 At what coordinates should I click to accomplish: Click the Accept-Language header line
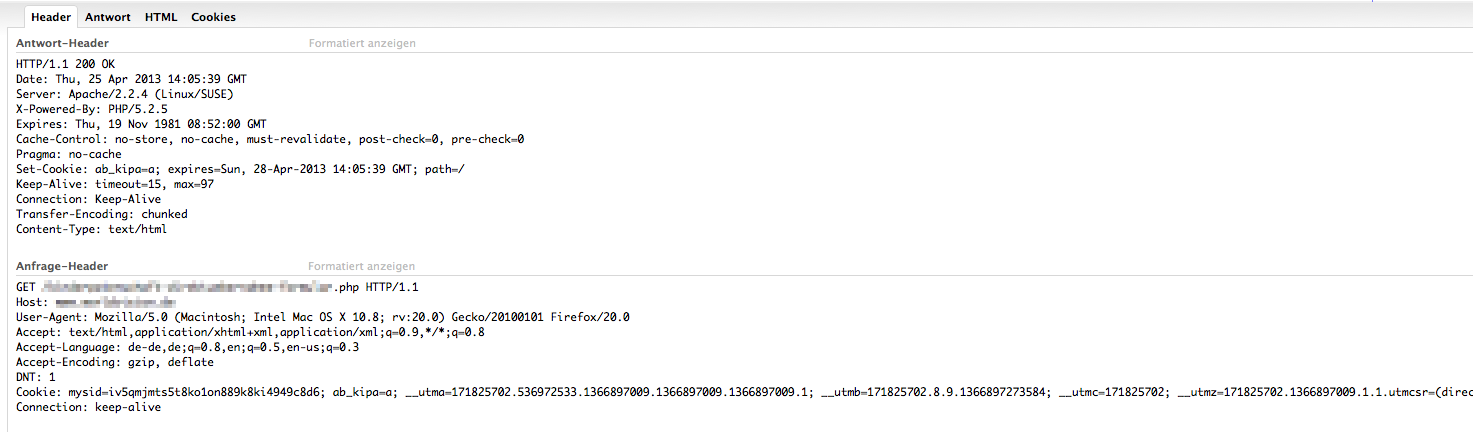(187, 347)
